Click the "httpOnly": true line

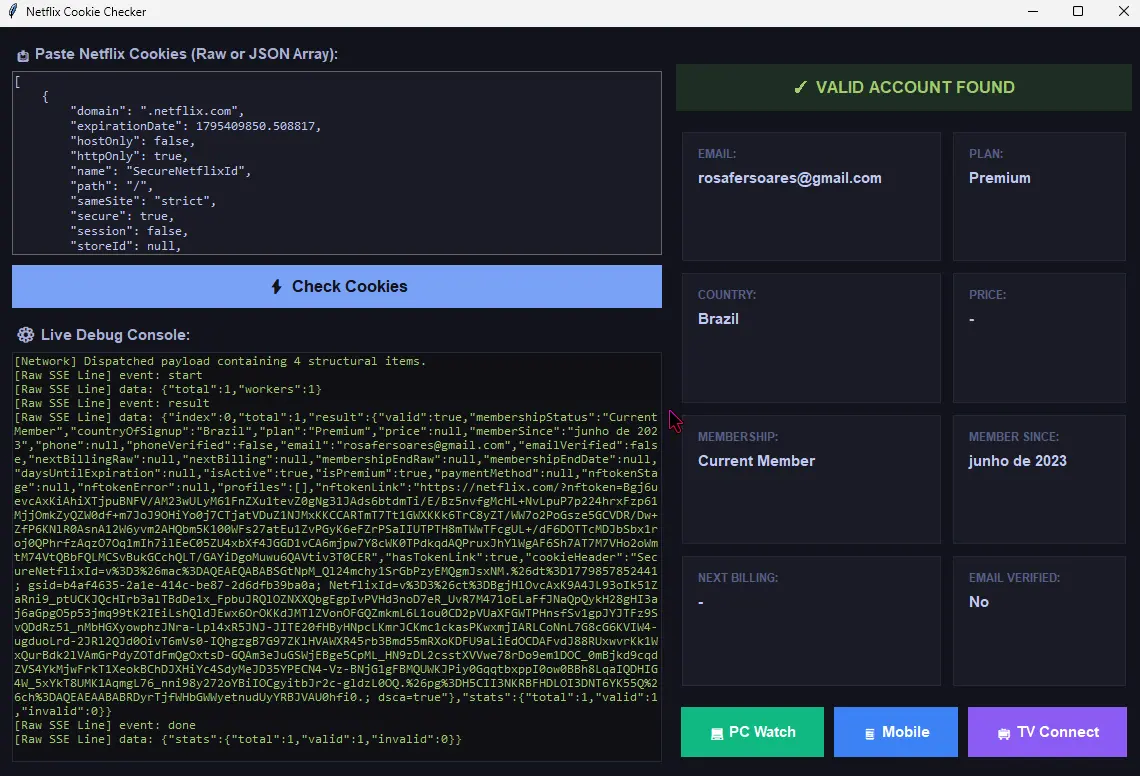click(x=129, y=156)
